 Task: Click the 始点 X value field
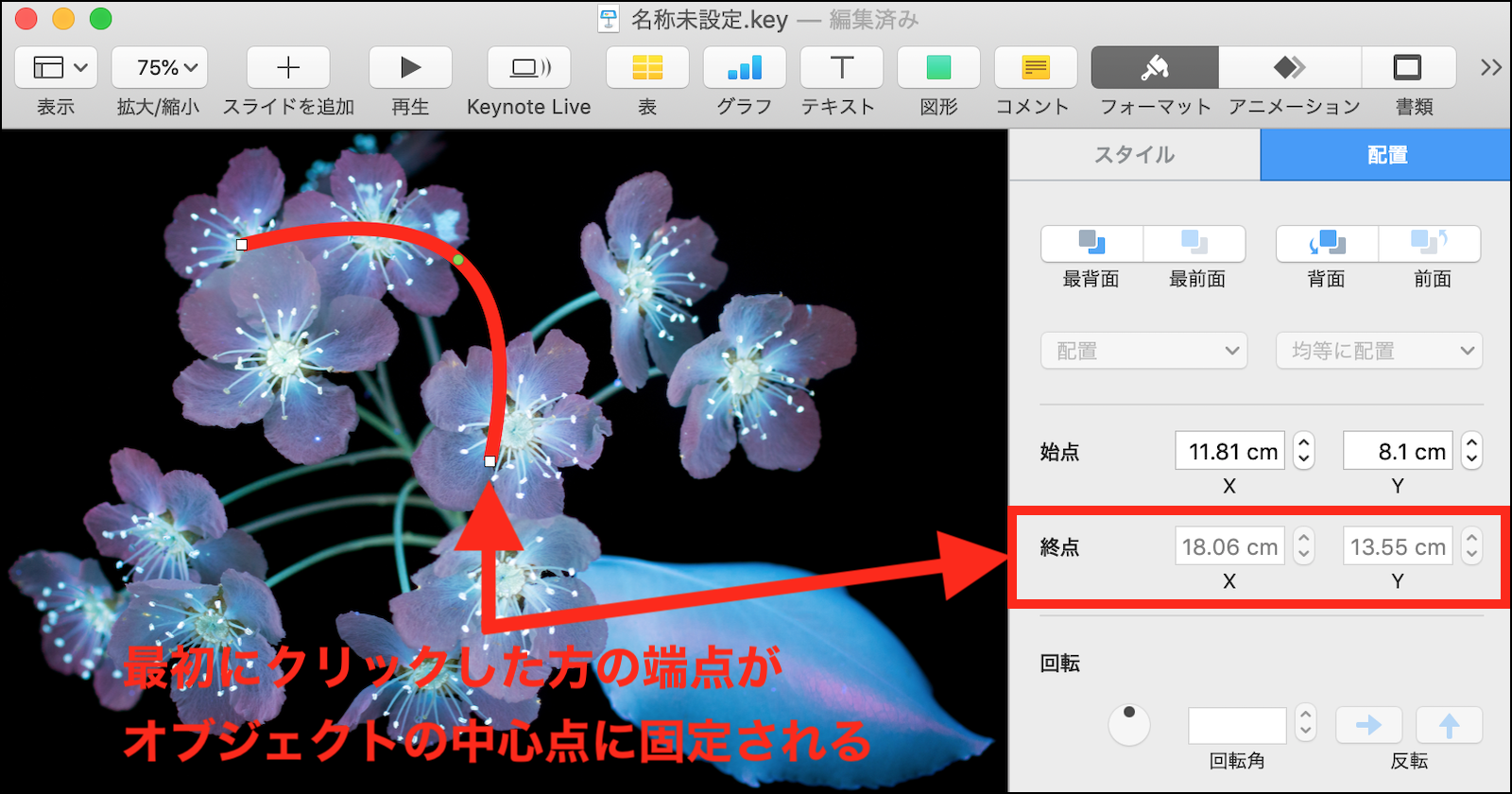(1229, 452)
